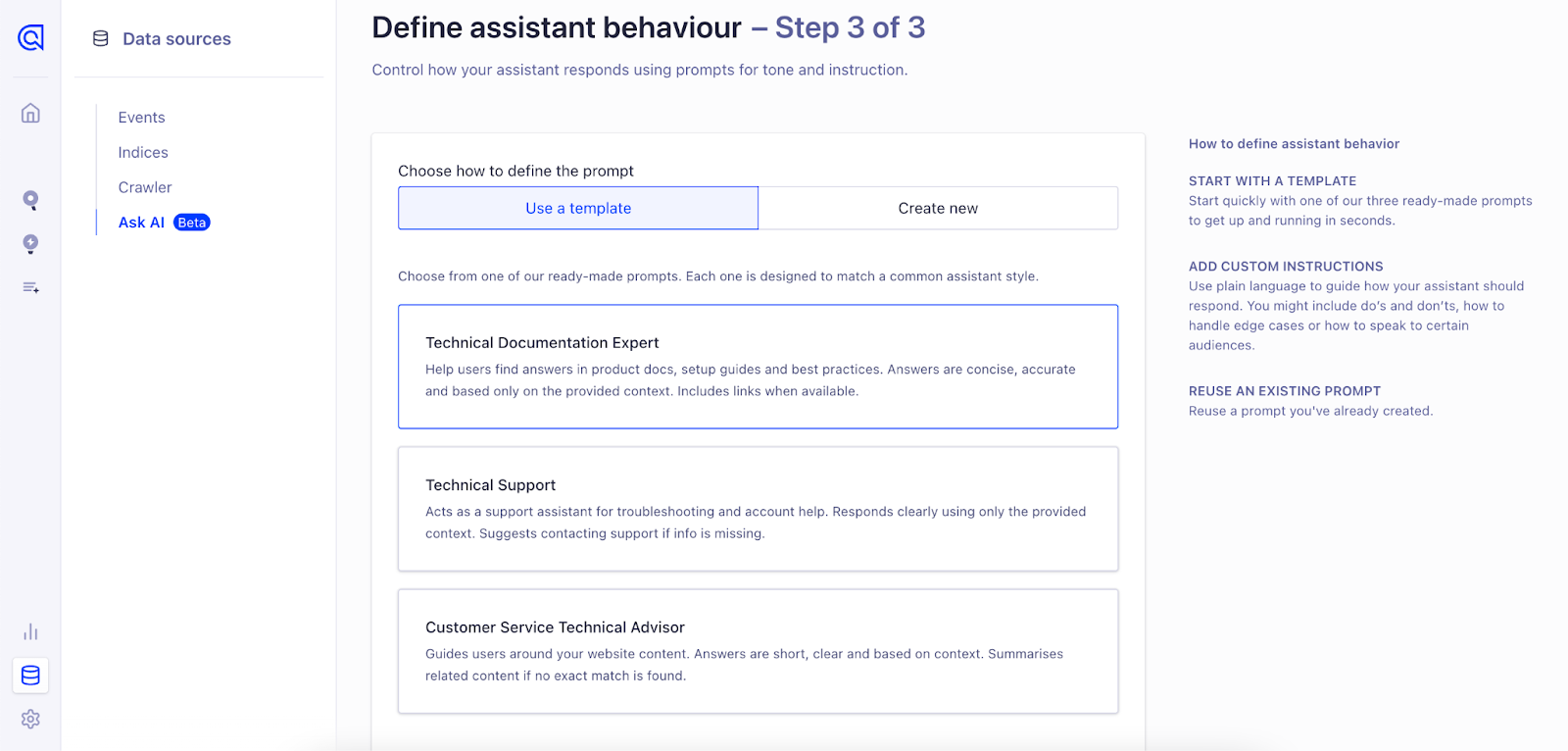Screen dimensions: 1568x751
Task: Go to Events in Data sources menu
Action: point(142,118)
